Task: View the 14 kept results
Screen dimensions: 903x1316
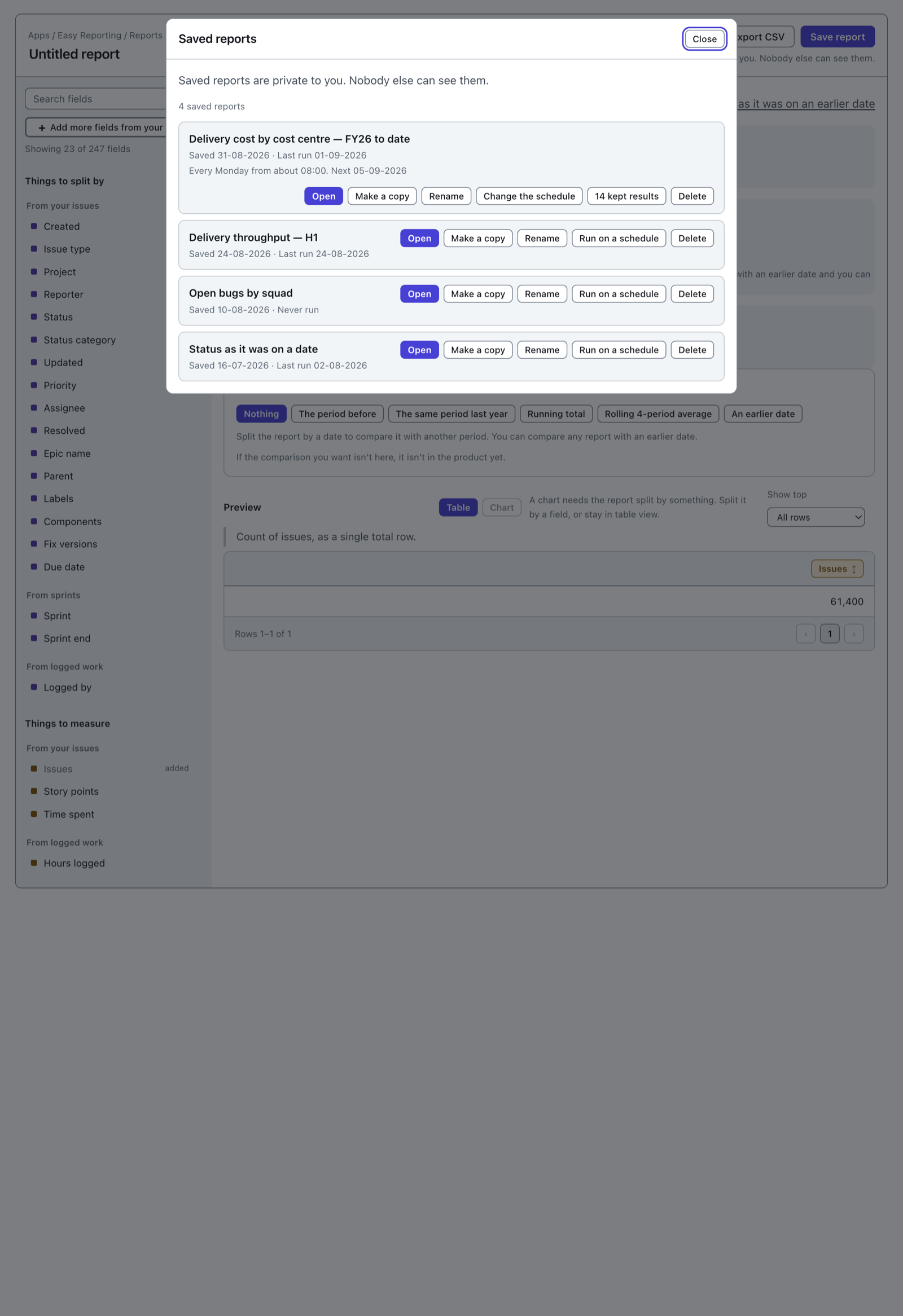Action: (x=626, y=196)
